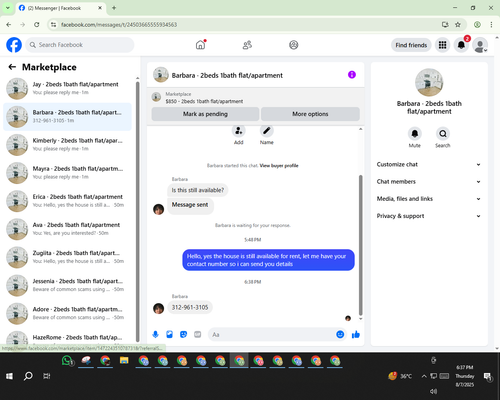Image resolution: width=500 pixels, height=400 pixels.
Task: Click the Aa message input field
Action: click(272, 334)
